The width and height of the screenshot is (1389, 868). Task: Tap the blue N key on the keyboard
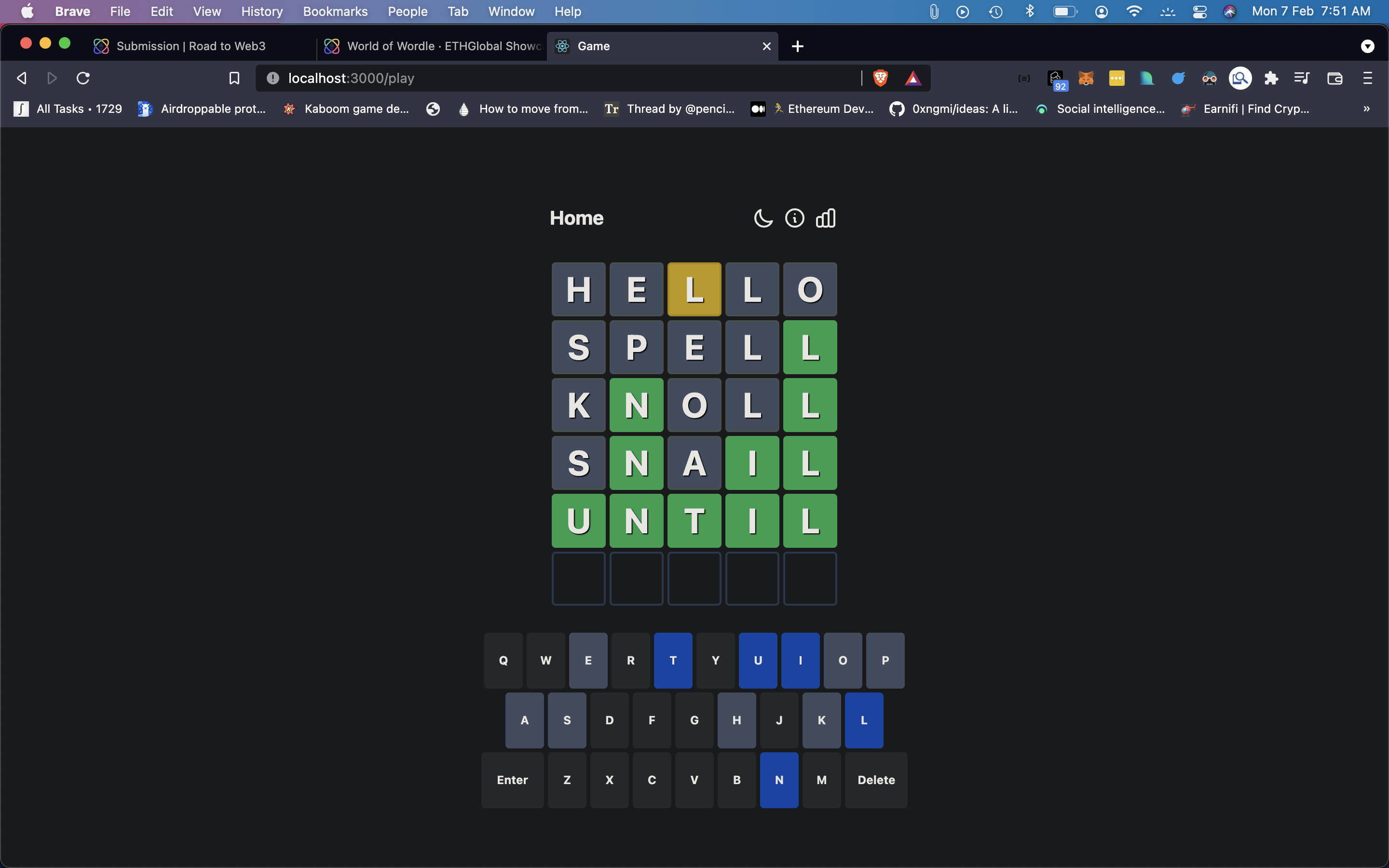(x=779, y=780)
